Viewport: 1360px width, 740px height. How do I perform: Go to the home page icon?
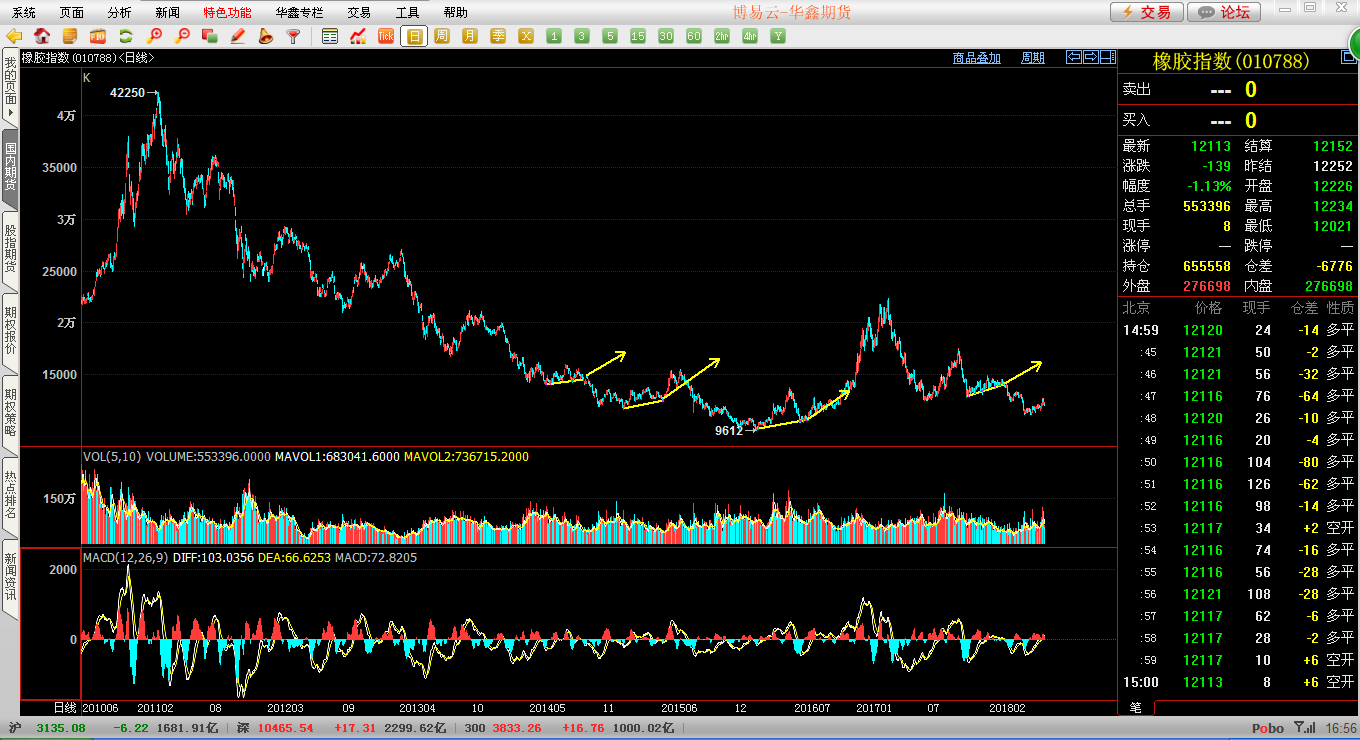coord(42,36)
